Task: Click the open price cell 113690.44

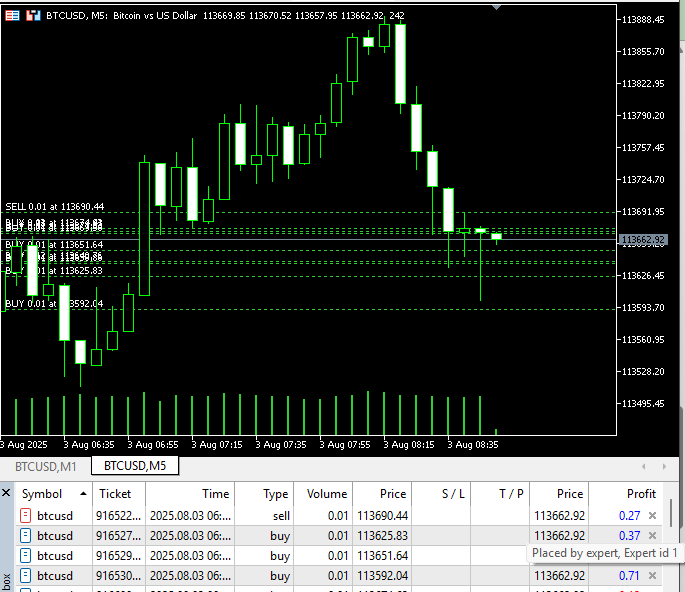Action: [x=382, y=516]
